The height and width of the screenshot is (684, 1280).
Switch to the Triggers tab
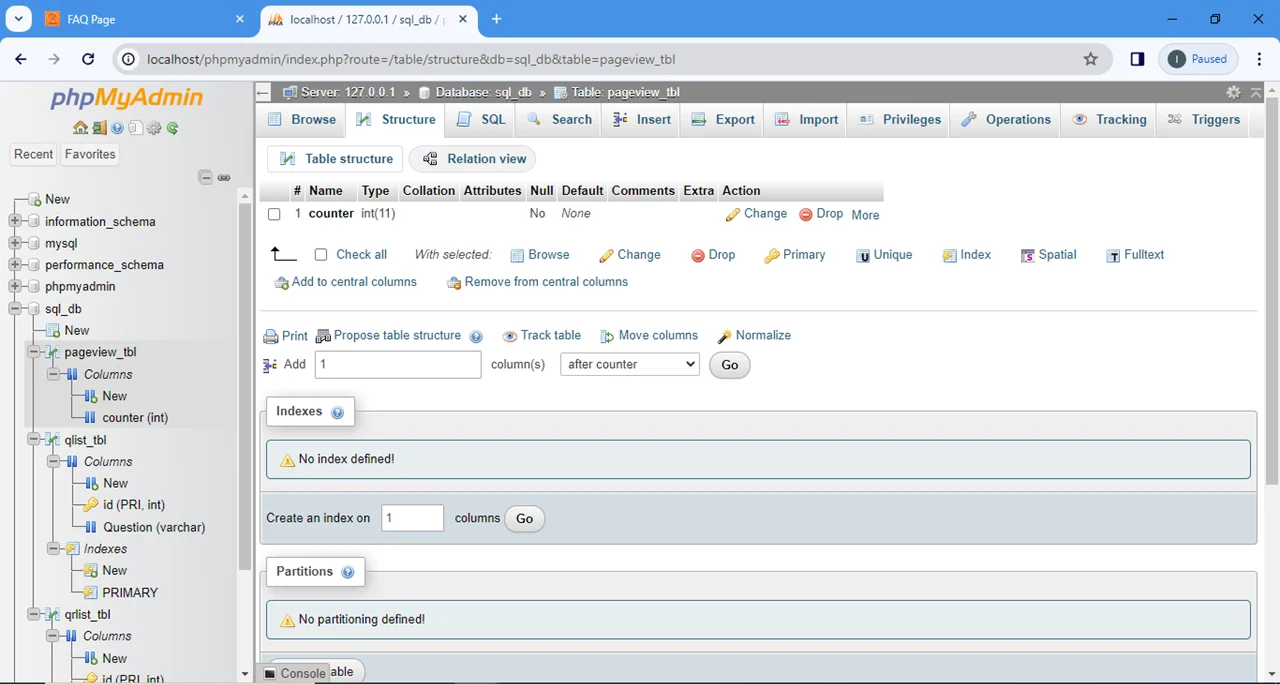pyautogui.click(x=1204, y=119)
